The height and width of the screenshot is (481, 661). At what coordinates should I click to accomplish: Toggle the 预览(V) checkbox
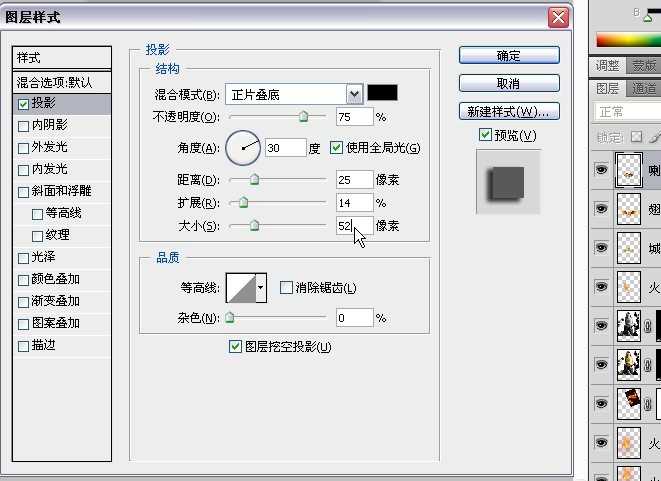pyautogui.click(x=485, y=135)
